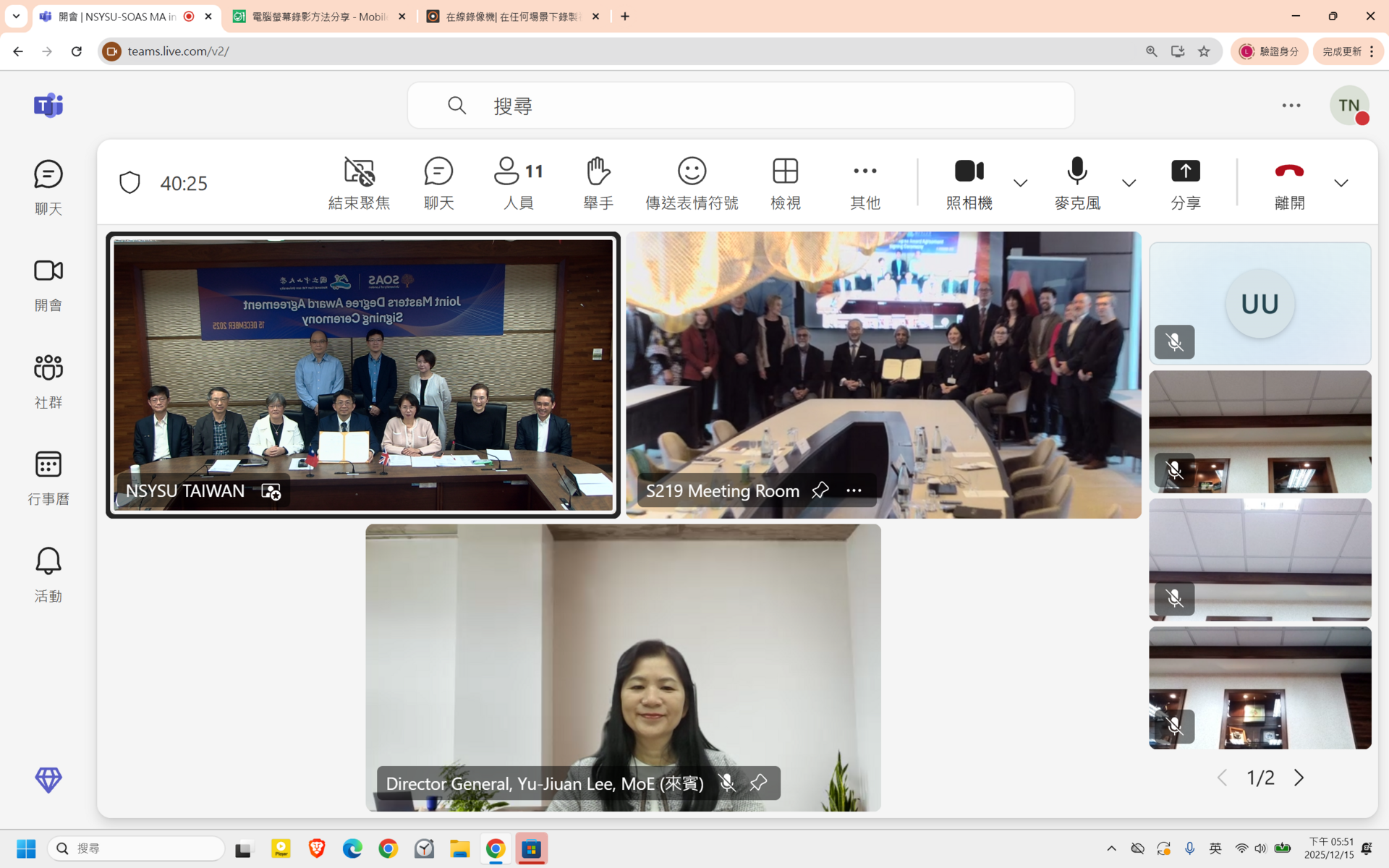Send a reaction via 傳送表情符號 icon
The image size is (1389, 868).
tap(691, 182)
